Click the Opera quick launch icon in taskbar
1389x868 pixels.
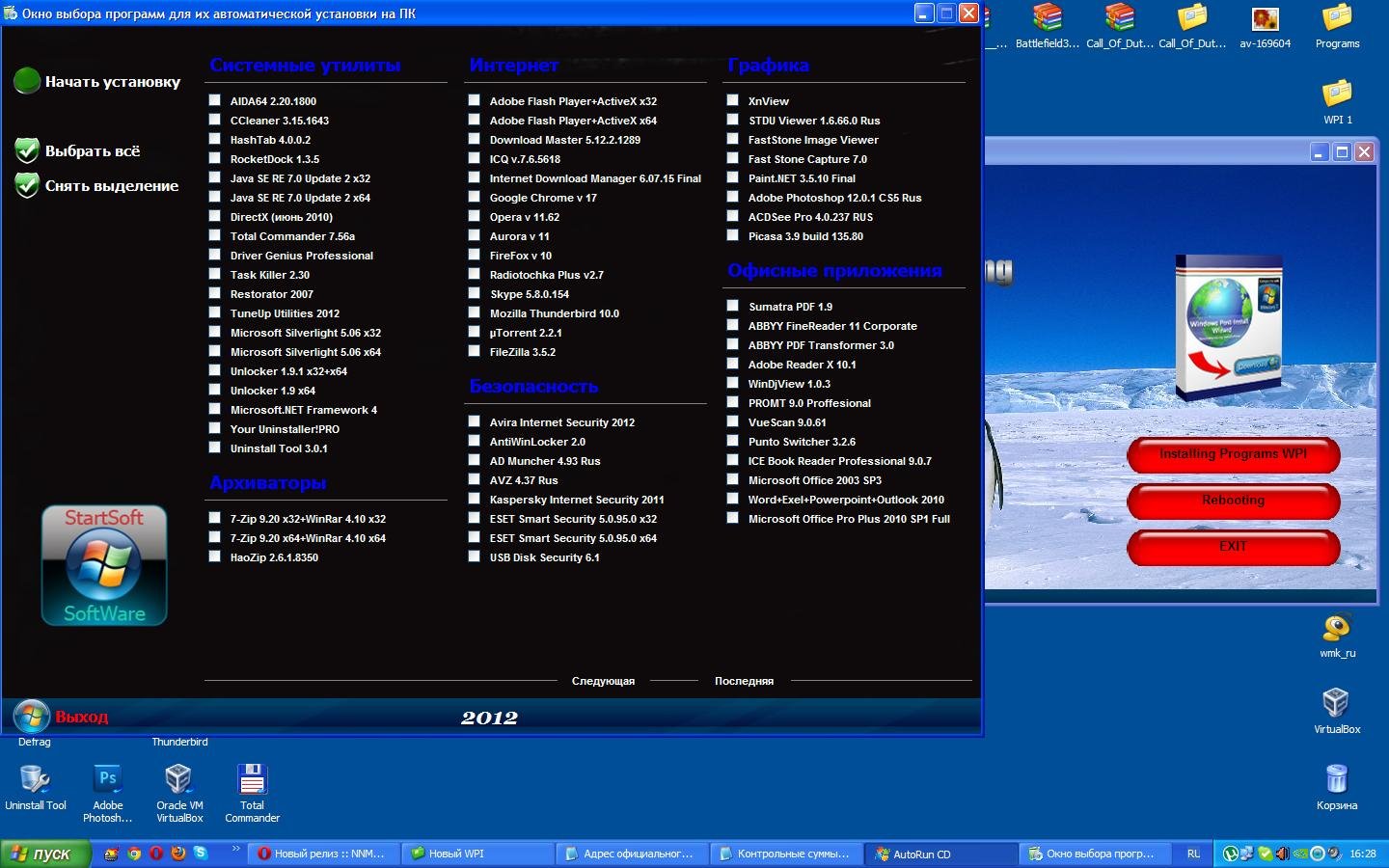(156, 854)
